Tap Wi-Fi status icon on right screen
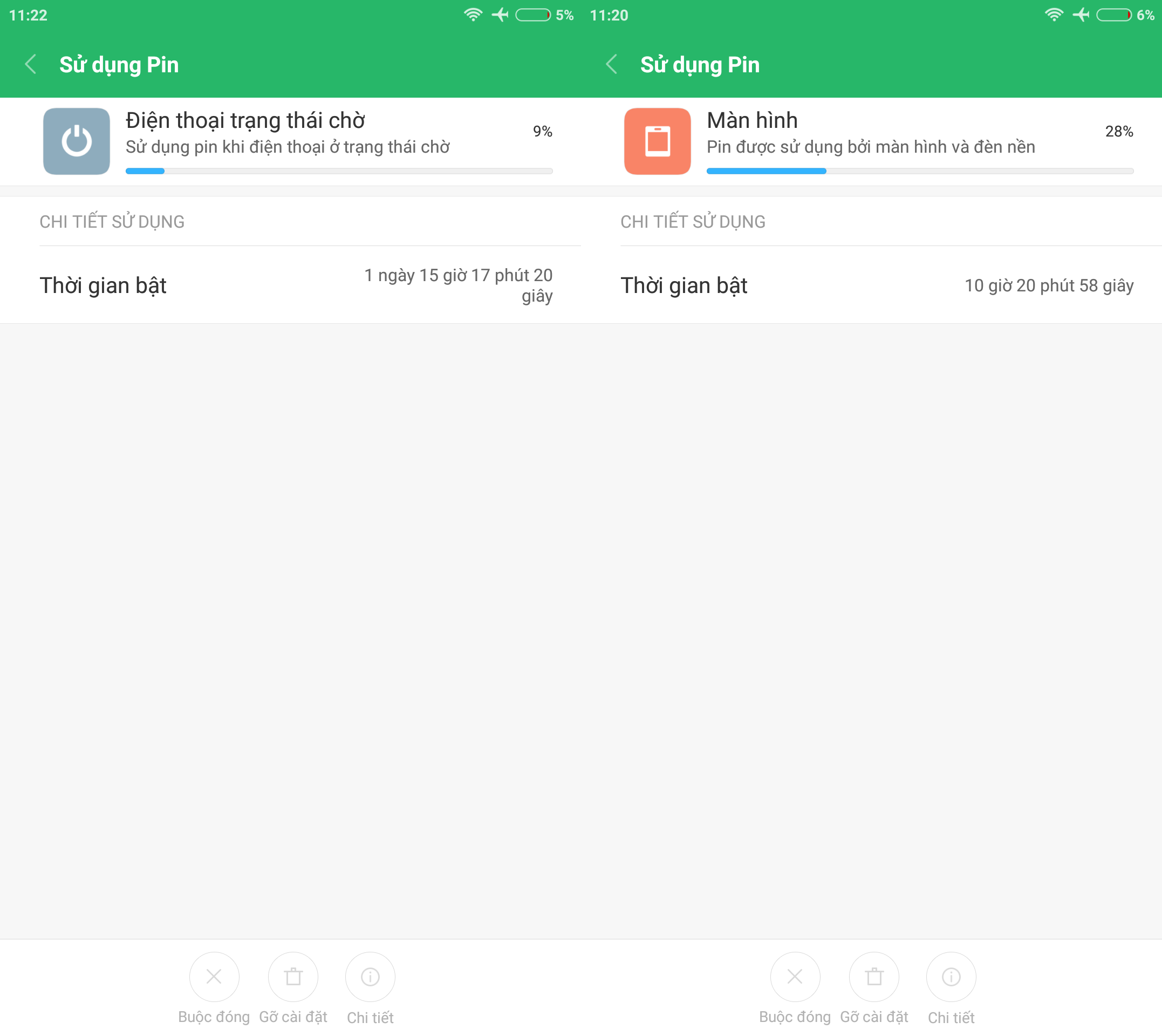Image resolution: width=1162 pixels, height=1036 pixels. 1054,15
